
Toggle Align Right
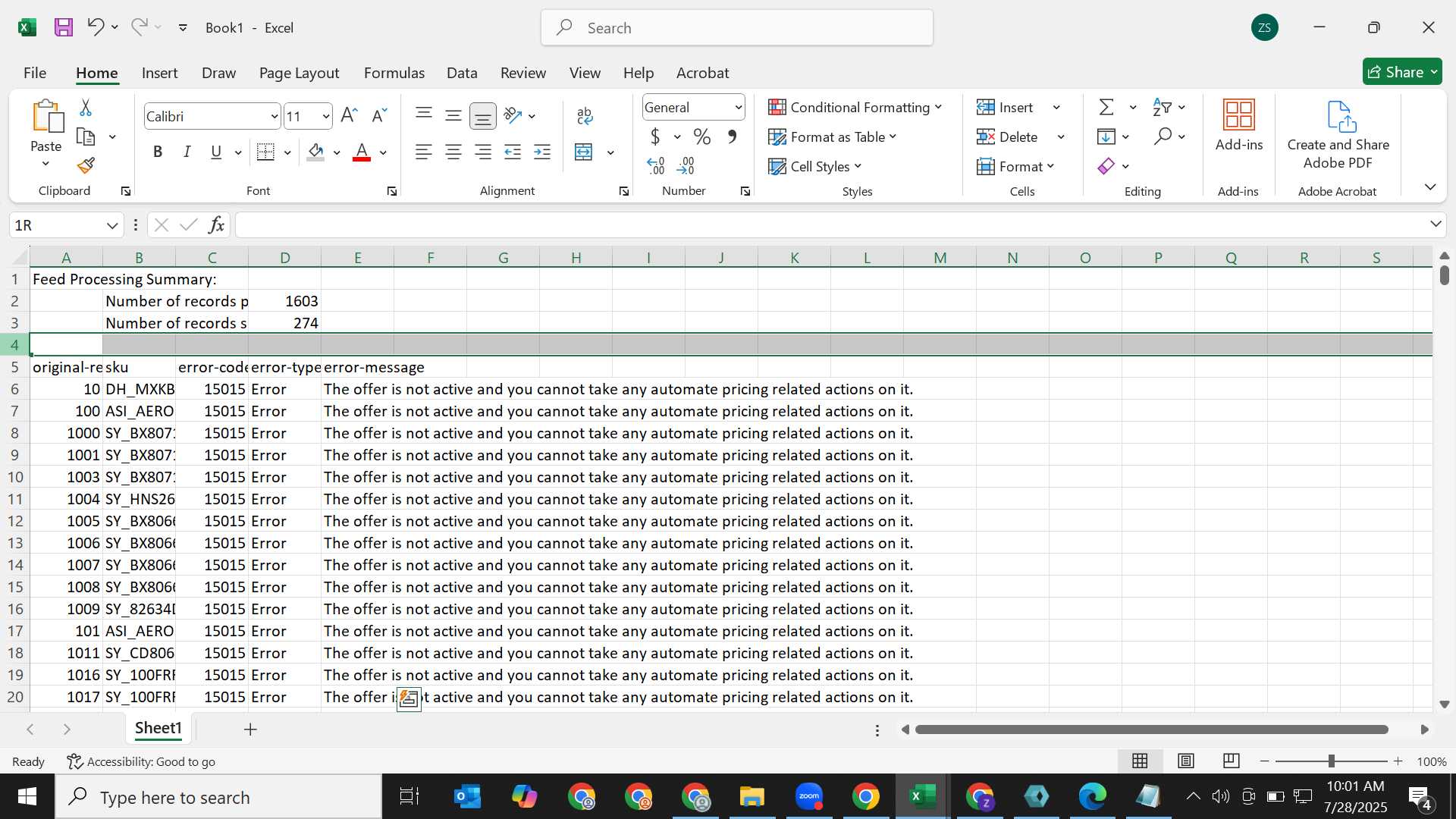pyautogui.click(x=483, y=152)
